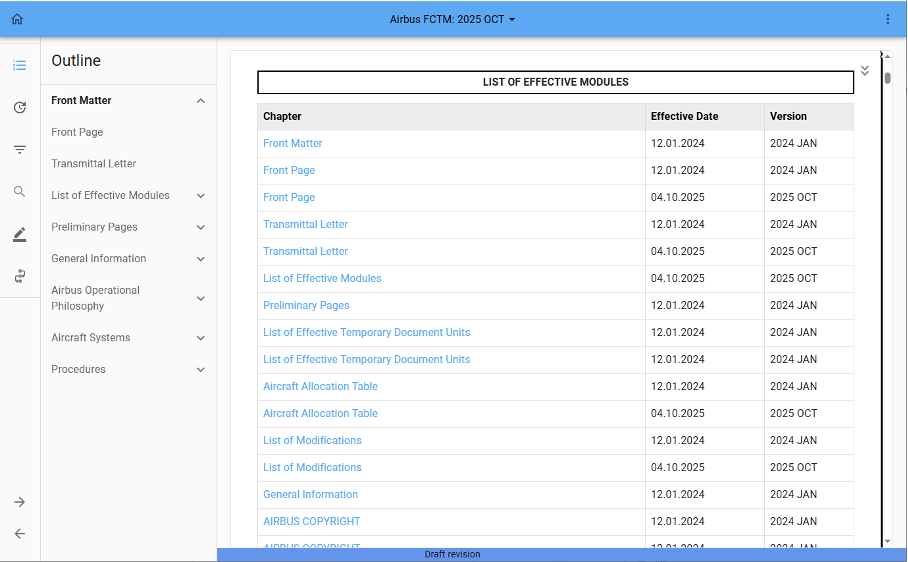Open List of Effective Modules table link
The image size is (908, 562).
click(x=322, y=278)
